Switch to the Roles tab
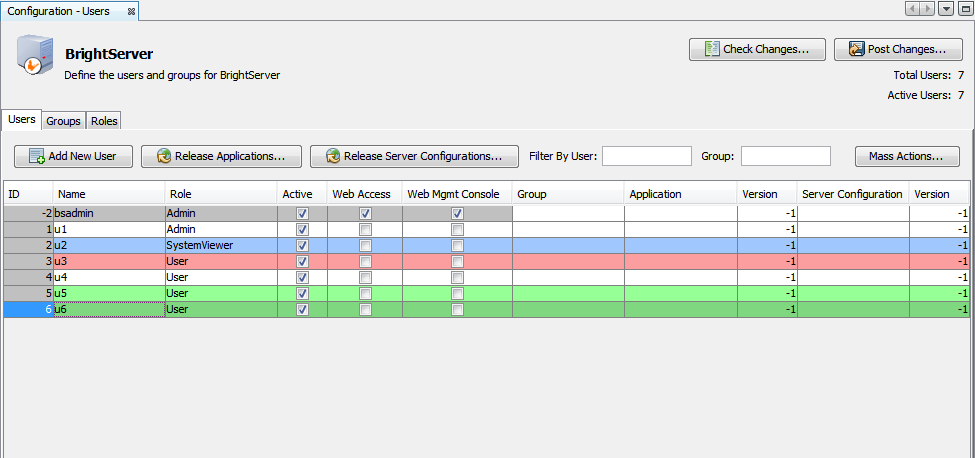The width and height of the screenshot is (975, 458). 104,121
